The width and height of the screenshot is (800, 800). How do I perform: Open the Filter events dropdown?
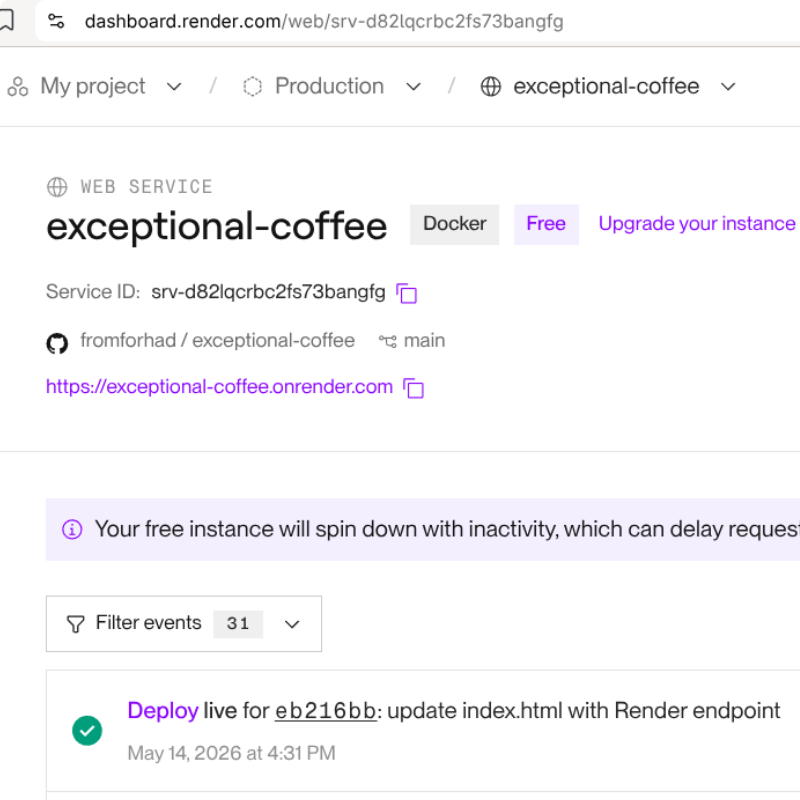[184, 623]
